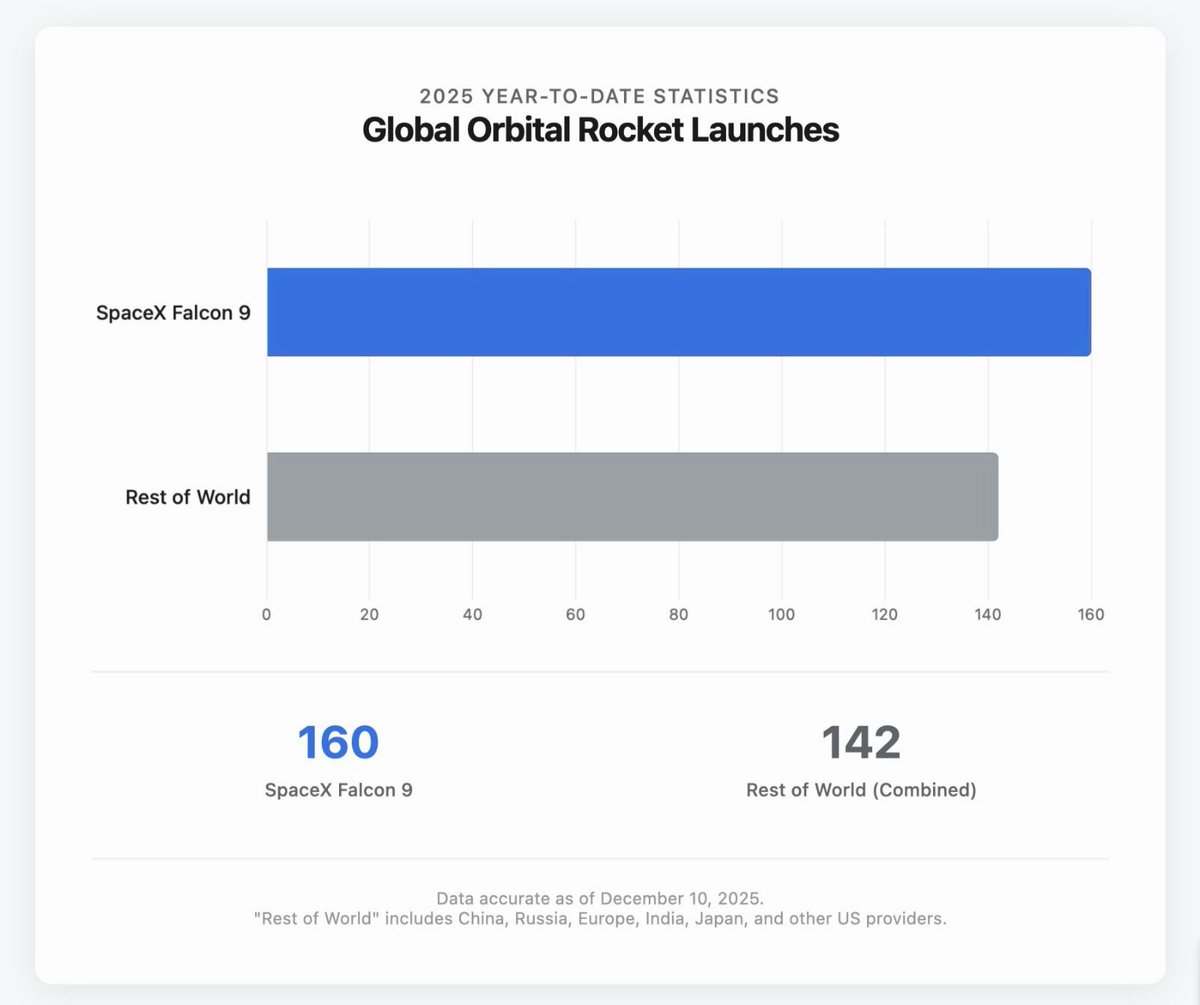This screenshot has width=1200, height=1005.
Task: Click the x-axis tick label 120
Action: pos(885,614)
